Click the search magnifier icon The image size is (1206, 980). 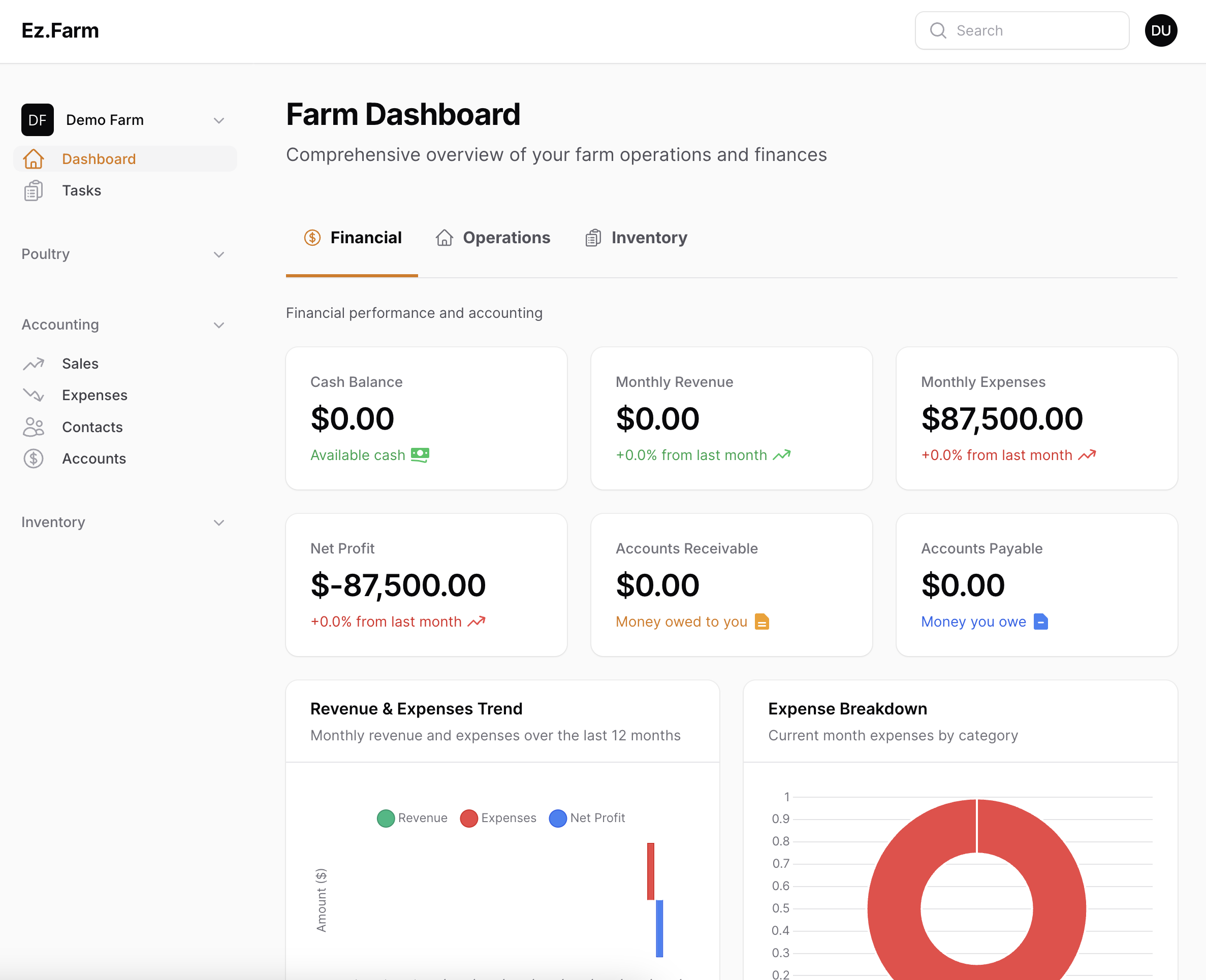coord(938,30)
